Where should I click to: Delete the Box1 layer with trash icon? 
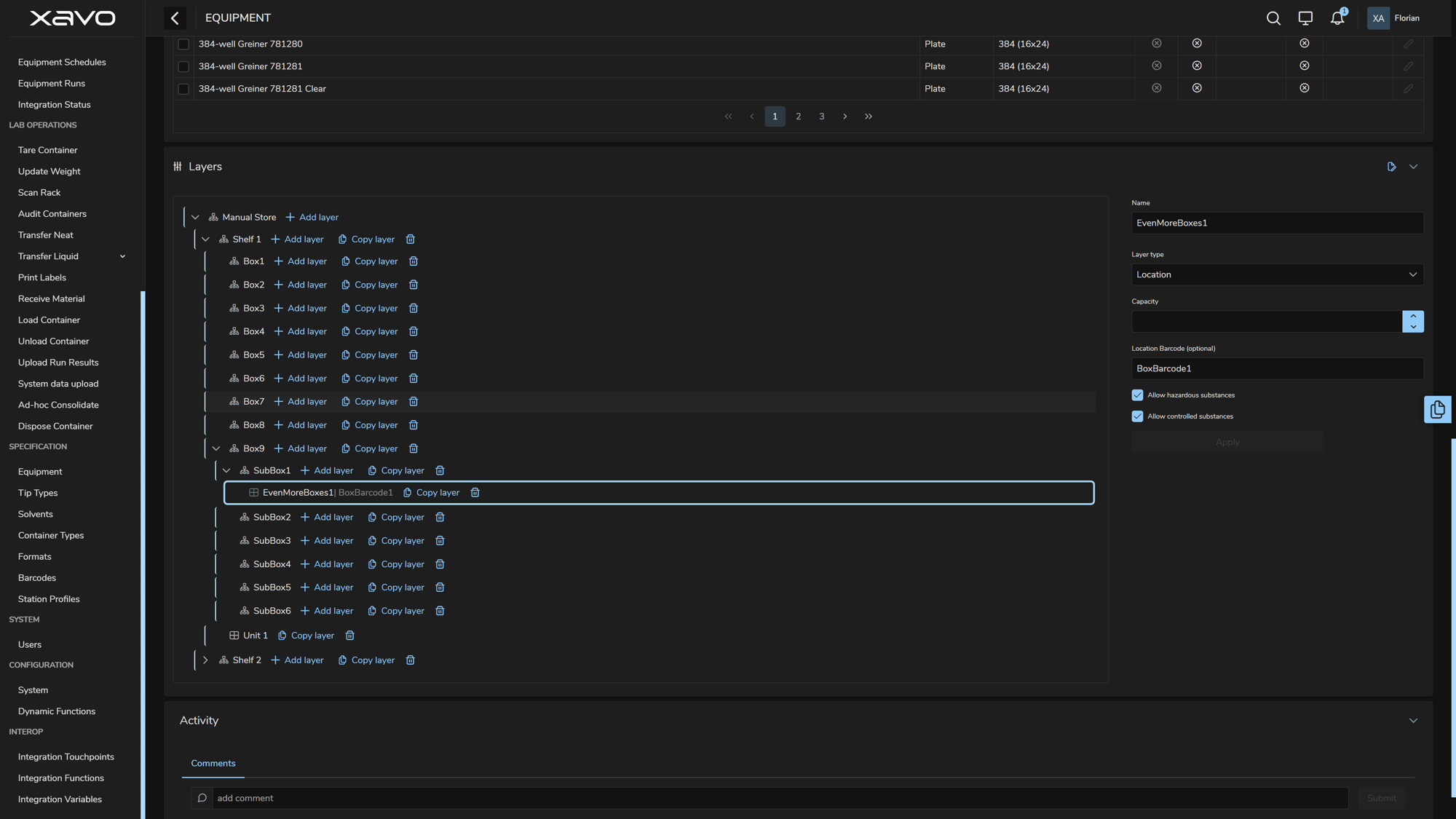click(414, 261)
